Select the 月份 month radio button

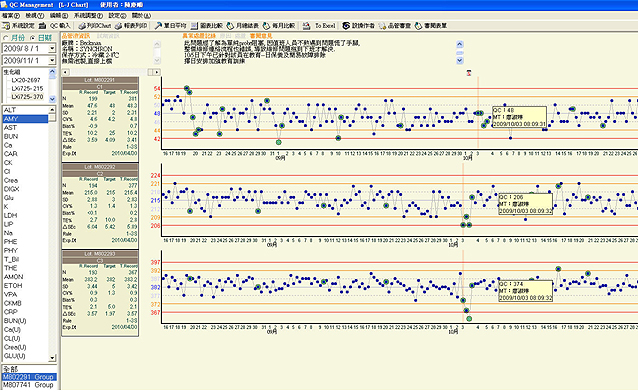coord(6,38)
